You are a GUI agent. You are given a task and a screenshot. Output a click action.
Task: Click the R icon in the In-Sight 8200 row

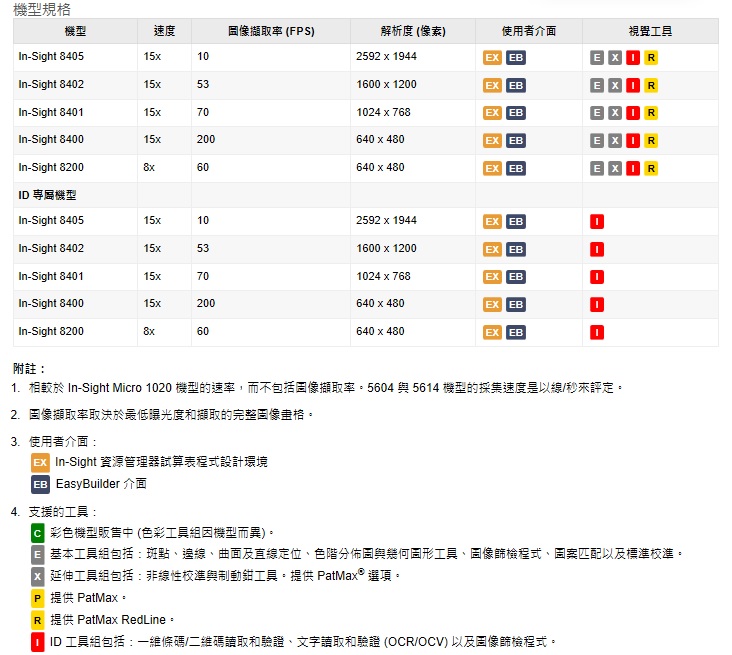(x=651, y=169)
